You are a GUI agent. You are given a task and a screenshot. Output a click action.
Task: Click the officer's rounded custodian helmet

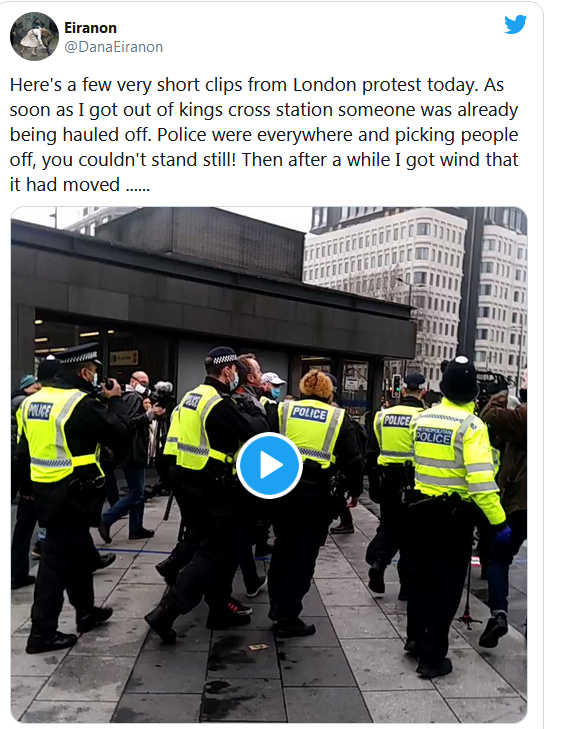(x=460, y=379)
